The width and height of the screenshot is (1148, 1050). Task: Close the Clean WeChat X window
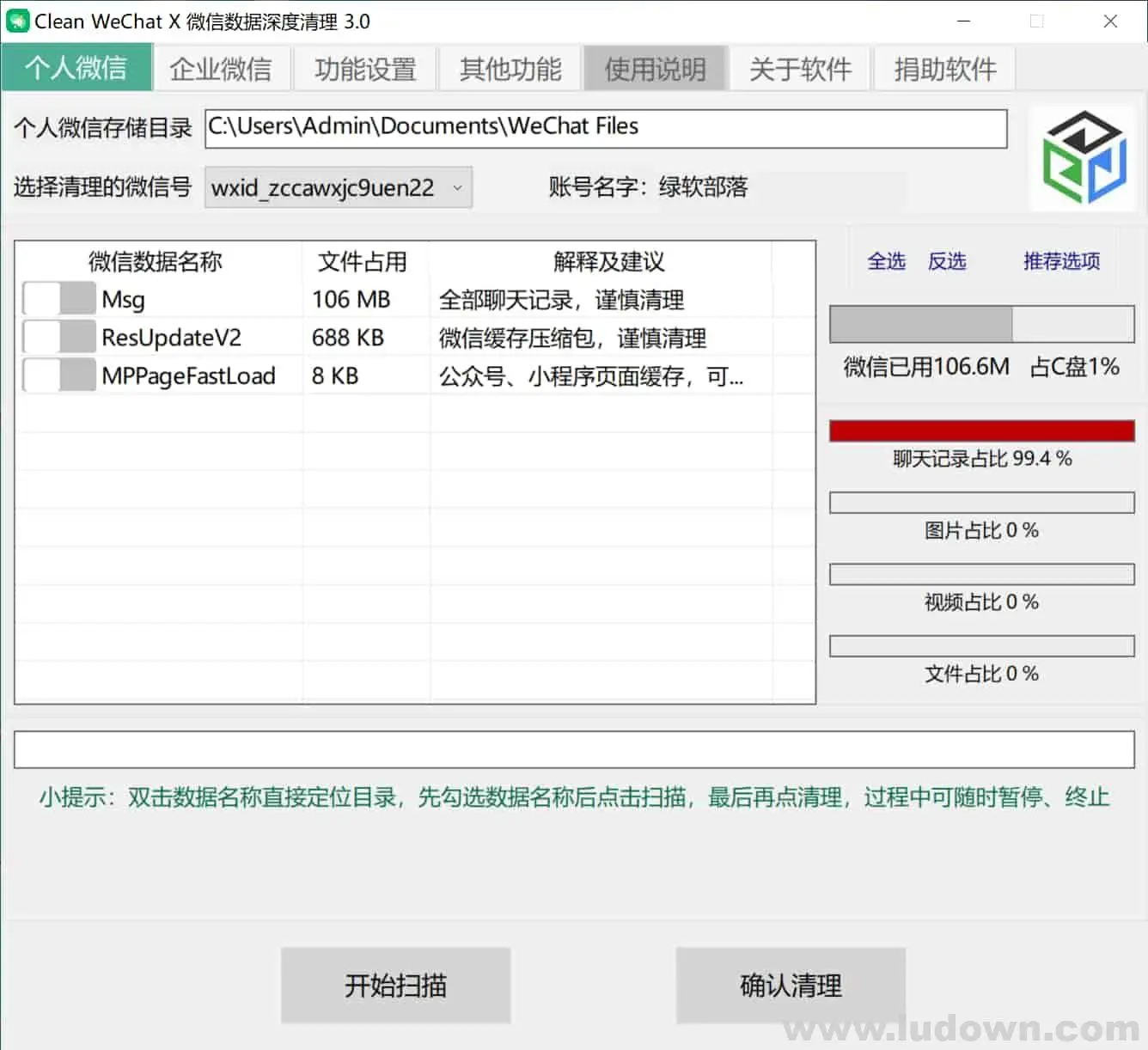[1110, 21]
